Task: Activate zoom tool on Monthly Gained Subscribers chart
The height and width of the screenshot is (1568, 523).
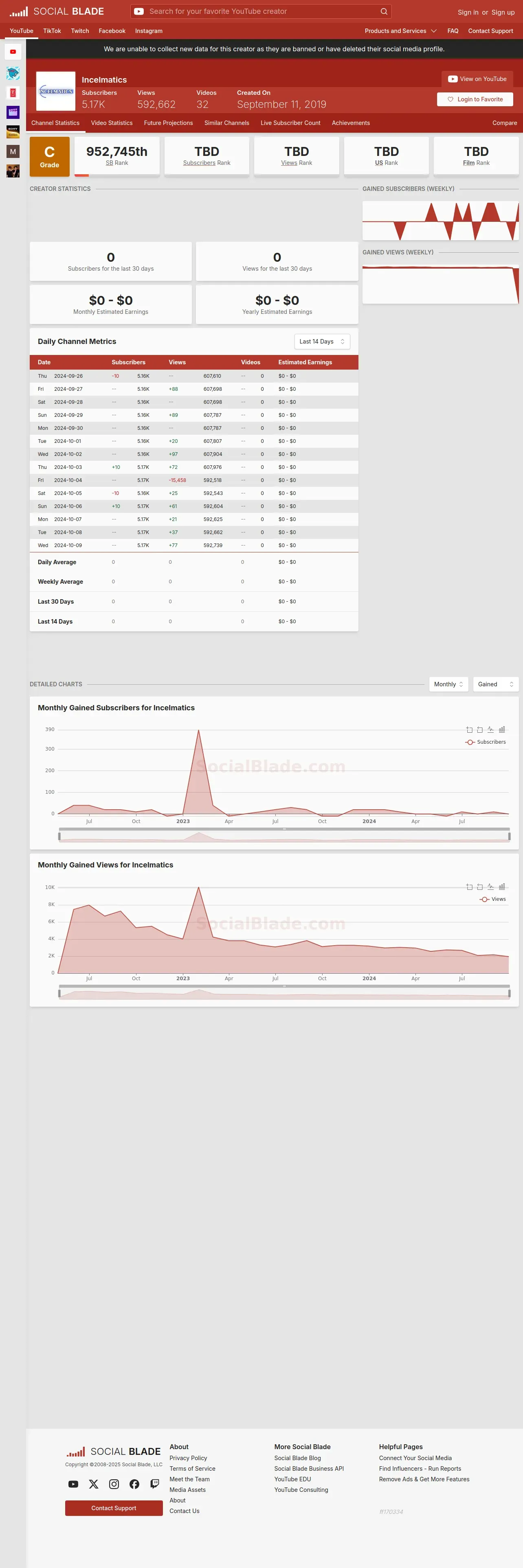Action: pos(469,729)
